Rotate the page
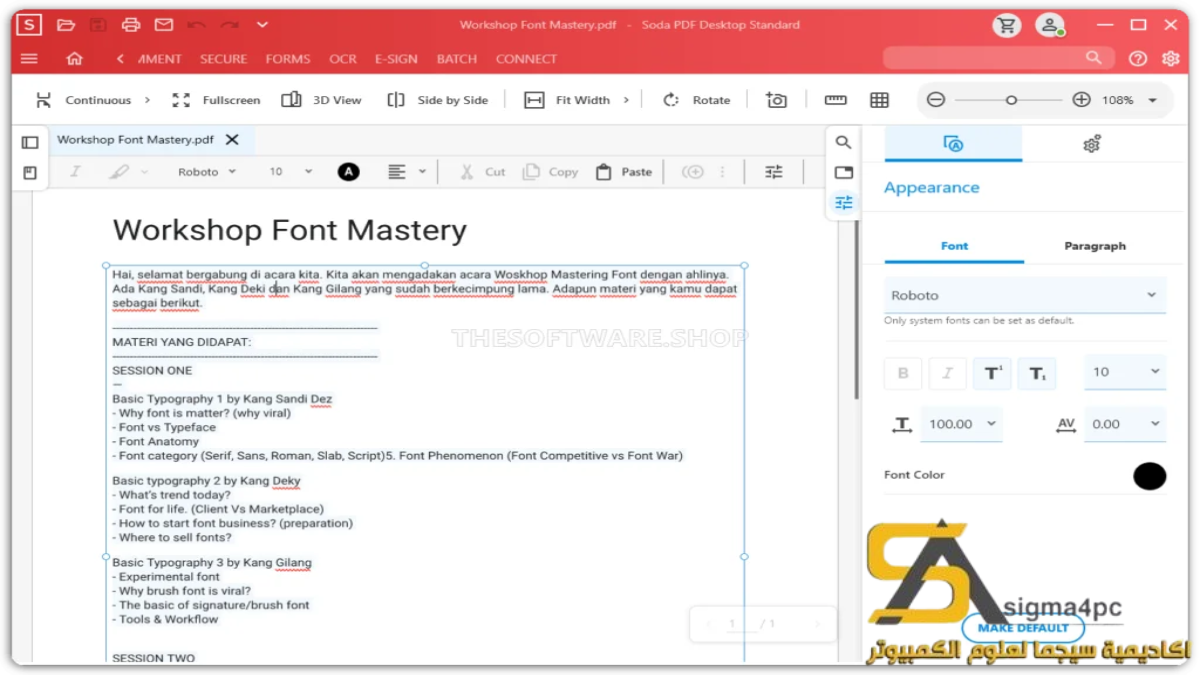The image size is (1200, 675). (x=696, y=100)
